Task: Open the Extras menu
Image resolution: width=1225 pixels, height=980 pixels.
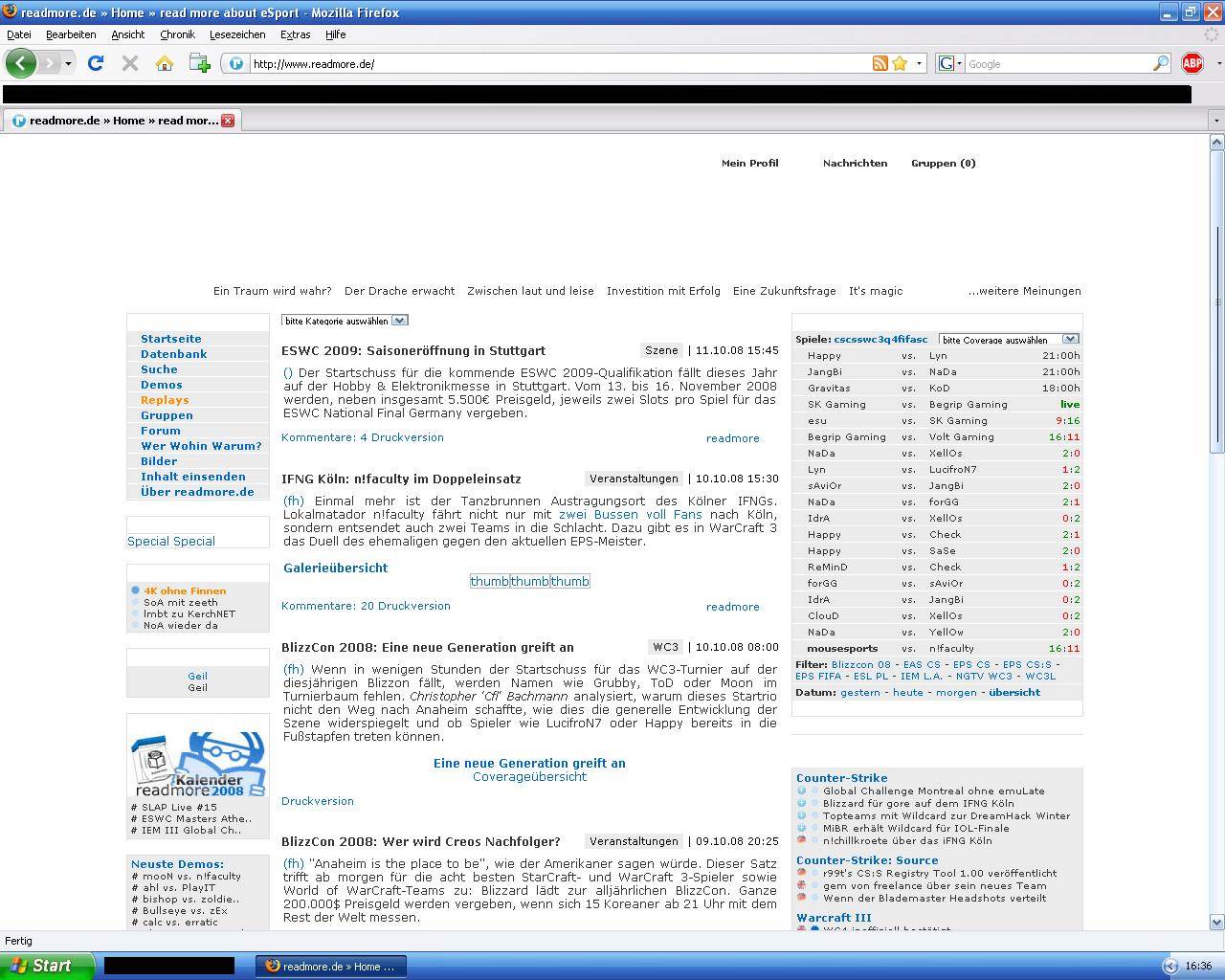Action: click(x=295, y=34)
